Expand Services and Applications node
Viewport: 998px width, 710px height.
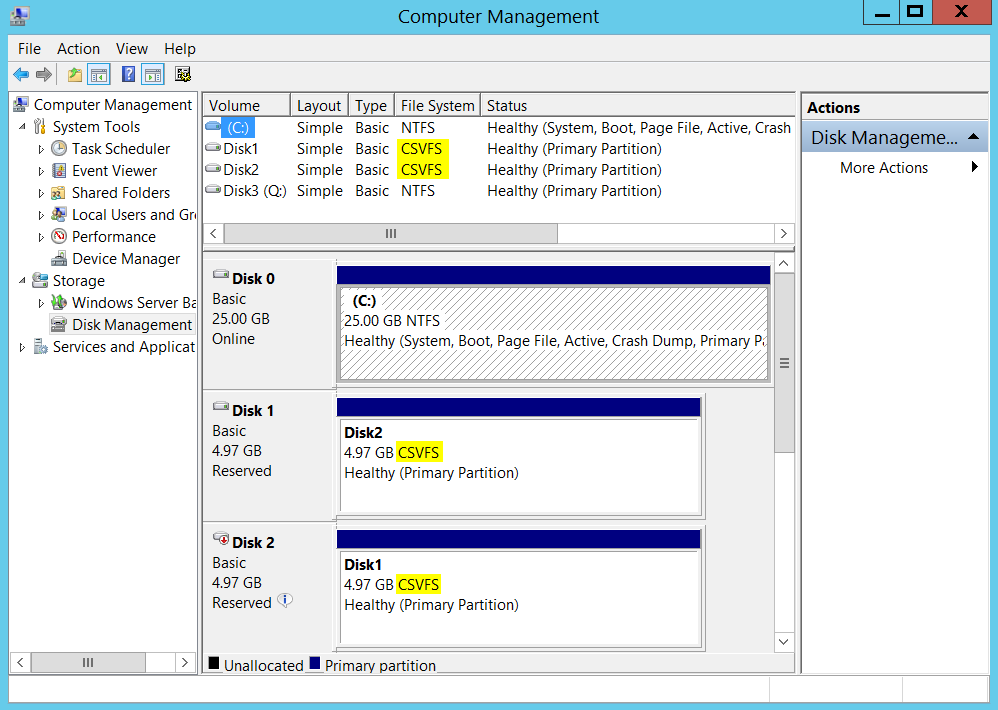pos(23,347)
